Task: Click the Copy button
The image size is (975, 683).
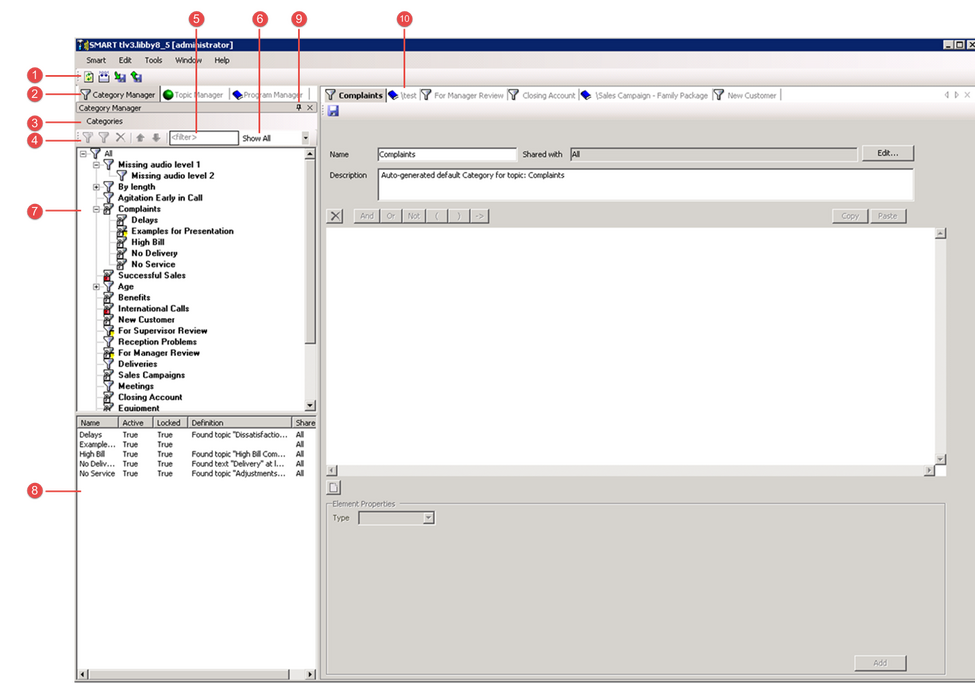Action: coord(849,216)
